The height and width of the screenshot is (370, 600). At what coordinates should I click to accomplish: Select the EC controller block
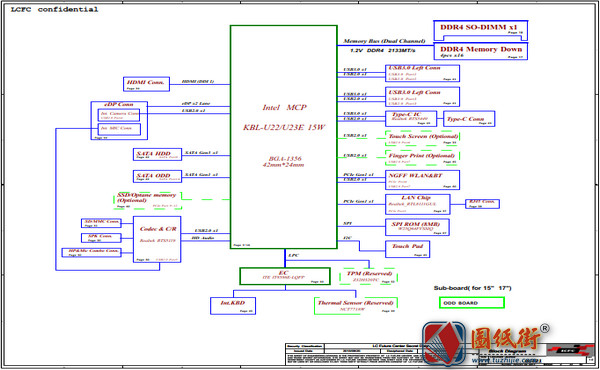[x=285, y=276]
